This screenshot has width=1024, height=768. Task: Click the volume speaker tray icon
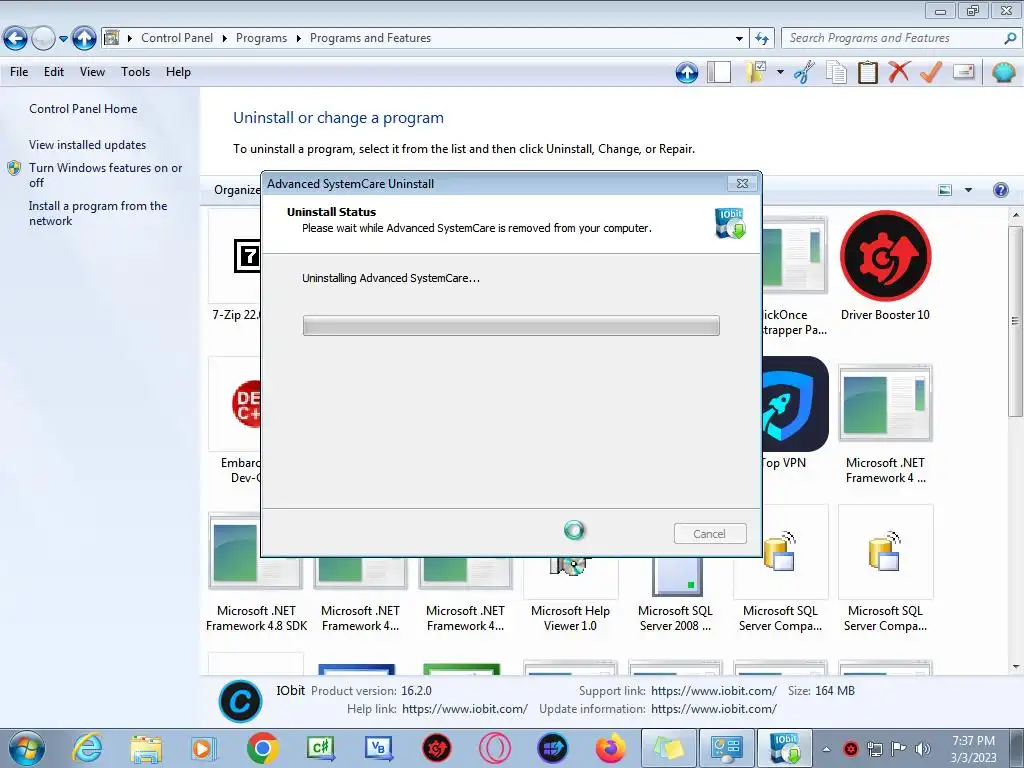click(x=922, y=748)
